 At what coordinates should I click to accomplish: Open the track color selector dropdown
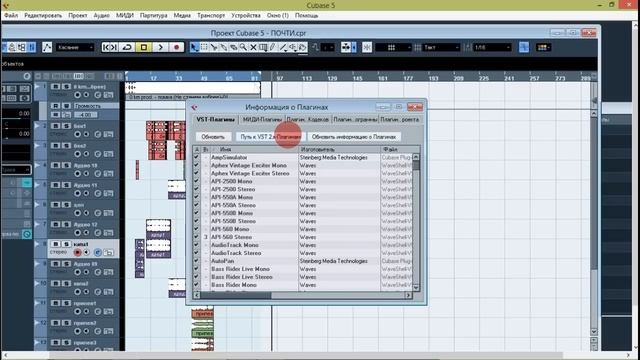pyautogui.click(x=543, y=47)
